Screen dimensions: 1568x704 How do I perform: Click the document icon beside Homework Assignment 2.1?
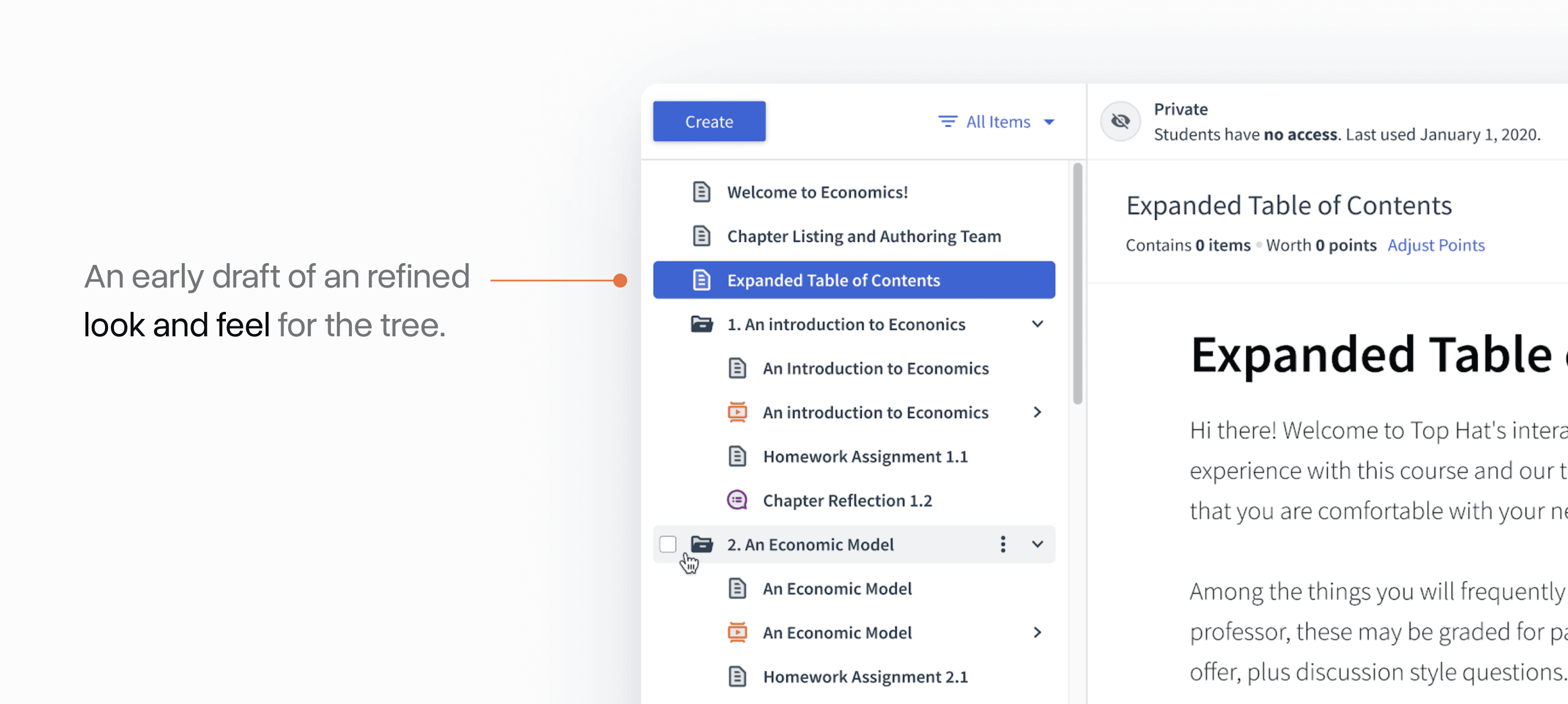(736, 676)
